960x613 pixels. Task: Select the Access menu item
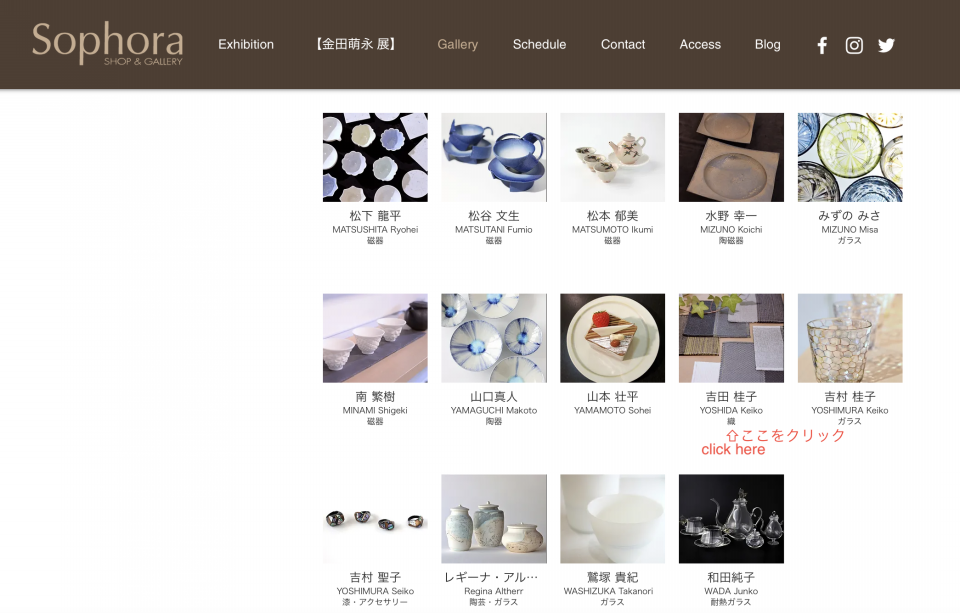point(700,45)
